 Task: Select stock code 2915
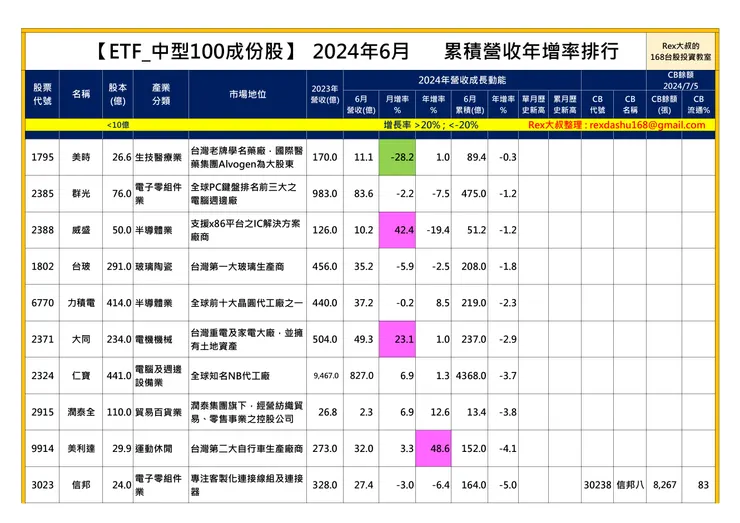pos(42,412)
